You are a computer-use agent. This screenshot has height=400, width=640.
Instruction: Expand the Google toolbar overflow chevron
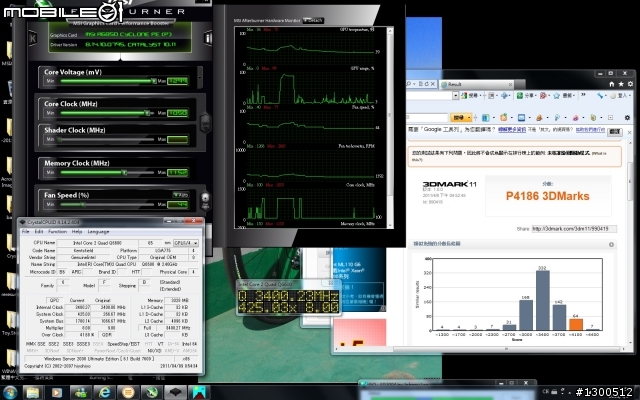coord(584,96)
